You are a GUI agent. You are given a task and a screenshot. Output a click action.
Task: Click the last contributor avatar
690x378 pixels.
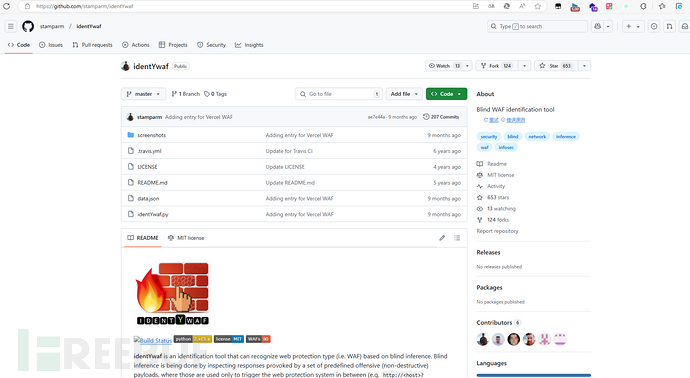point(560,339)
